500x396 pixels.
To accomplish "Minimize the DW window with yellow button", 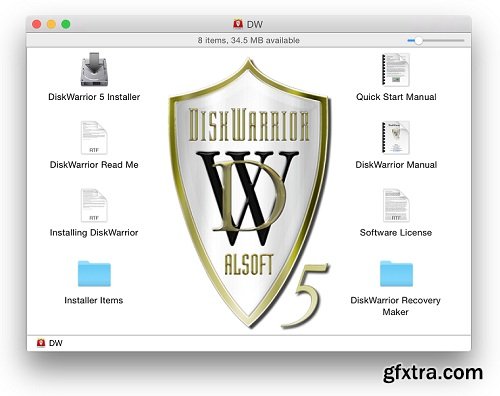I will 51,24.
